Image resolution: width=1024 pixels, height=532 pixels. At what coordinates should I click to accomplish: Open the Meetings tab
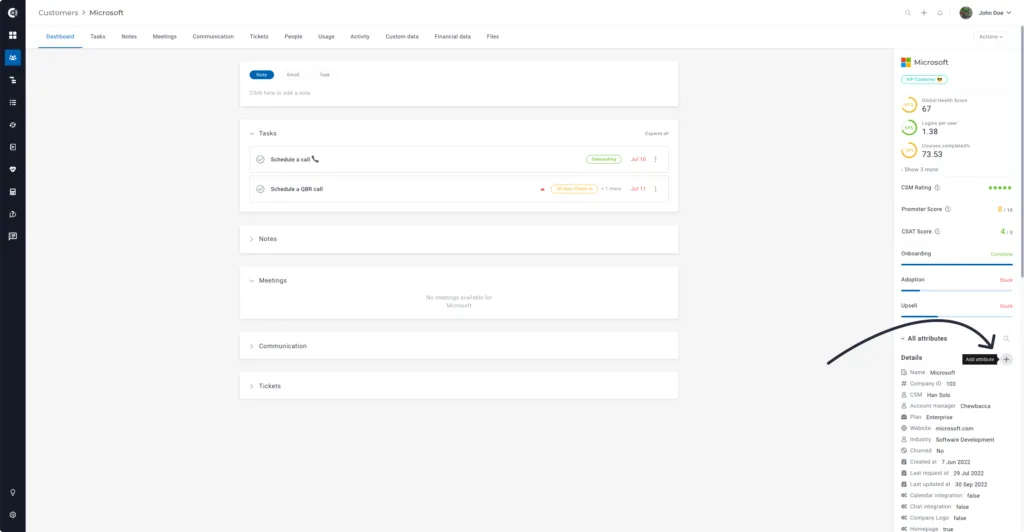pyautogui.click(x=165, y=37)
